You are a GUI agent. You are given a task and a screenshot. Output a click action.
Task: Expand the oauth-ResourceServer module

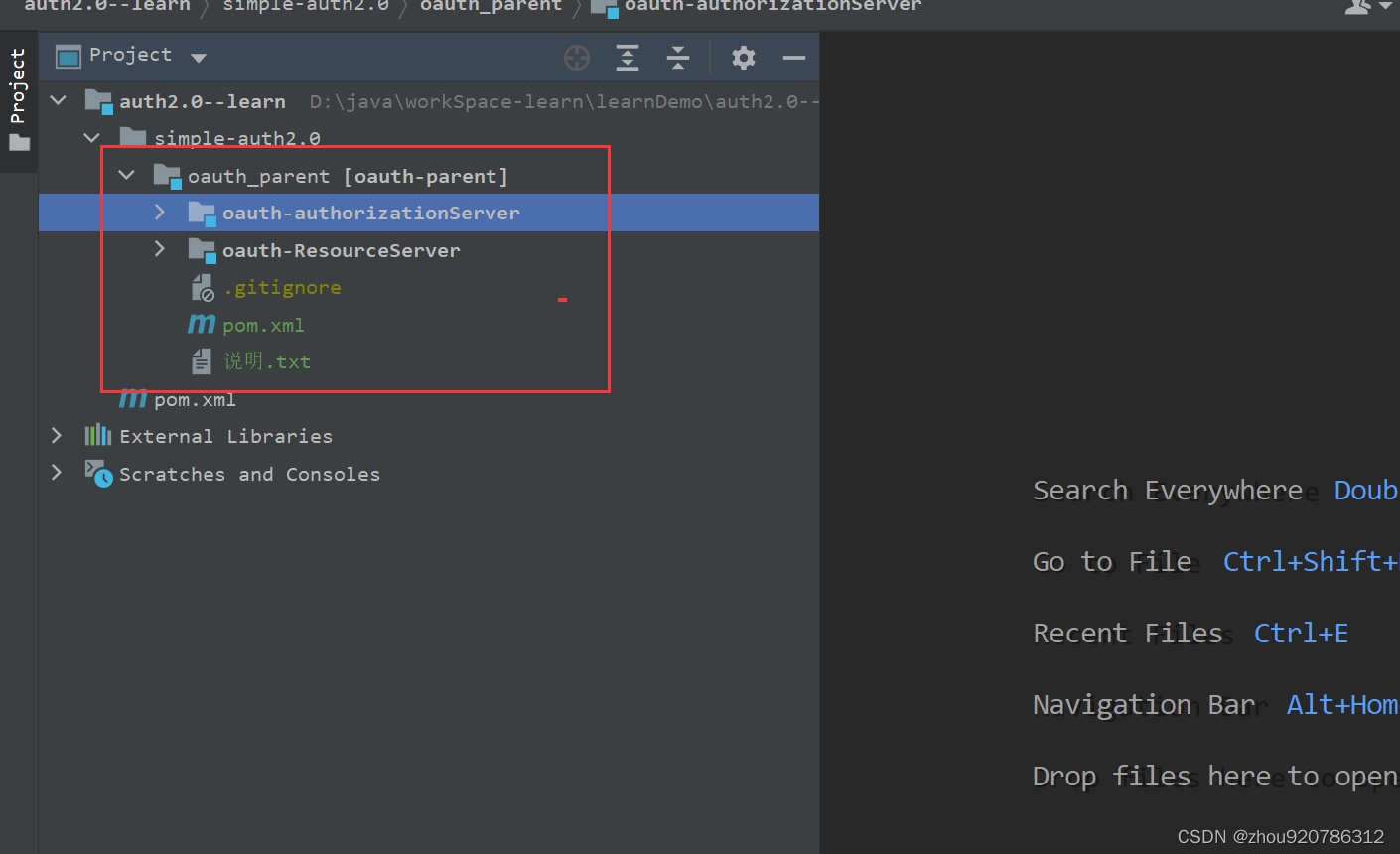click(x=159, y=249)
